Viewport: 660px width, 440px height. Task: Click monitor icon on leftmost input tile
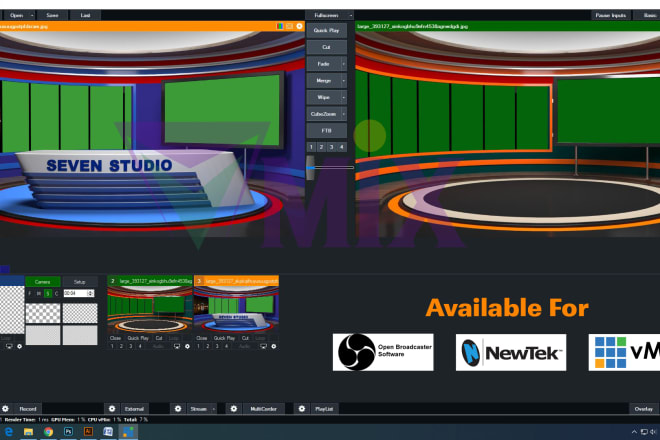(x=9, y=346)
